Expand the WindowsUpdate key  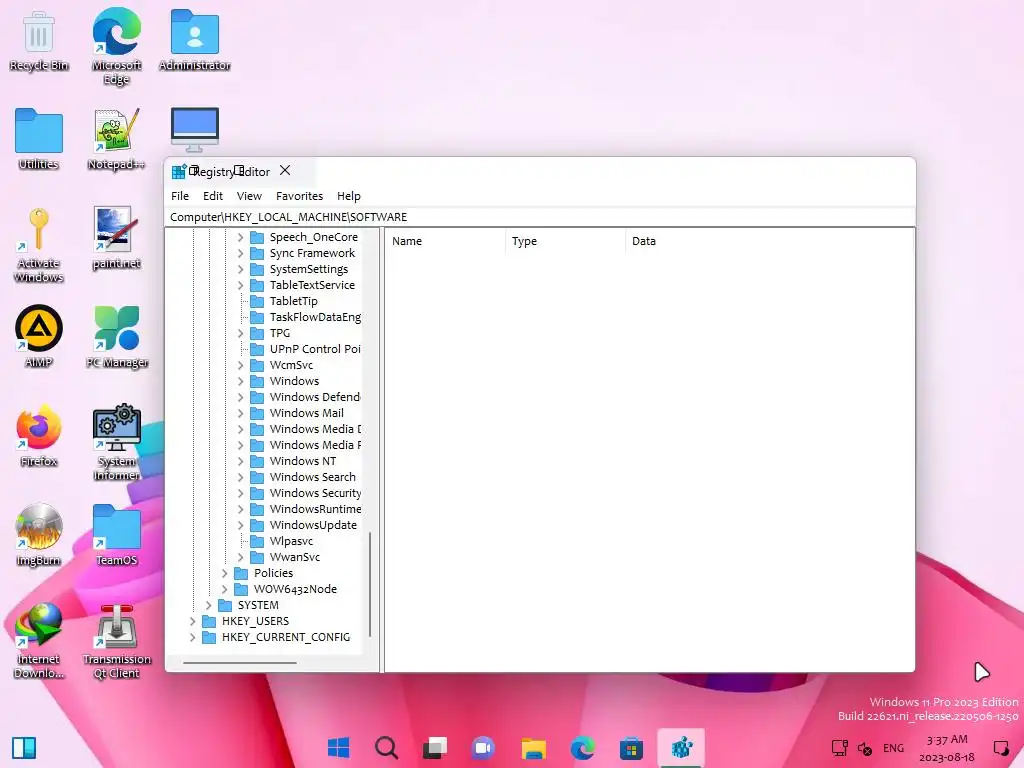point(240,525)
